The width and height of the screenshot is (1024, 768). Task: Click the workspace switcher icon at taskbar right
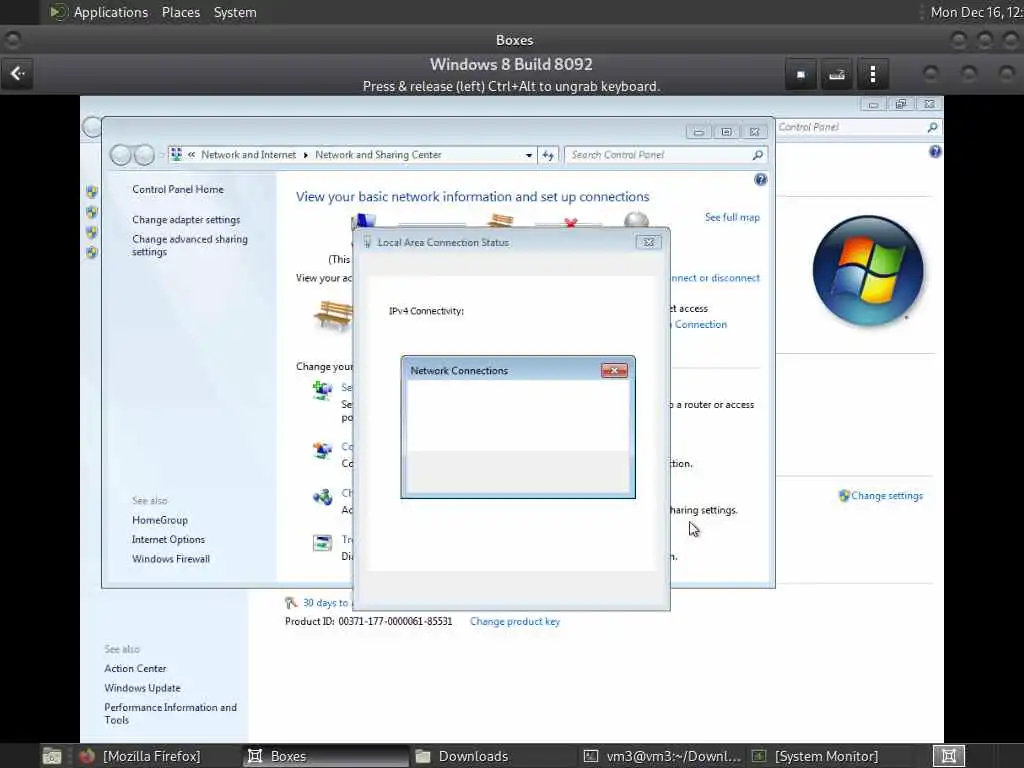tap(949, 756)
